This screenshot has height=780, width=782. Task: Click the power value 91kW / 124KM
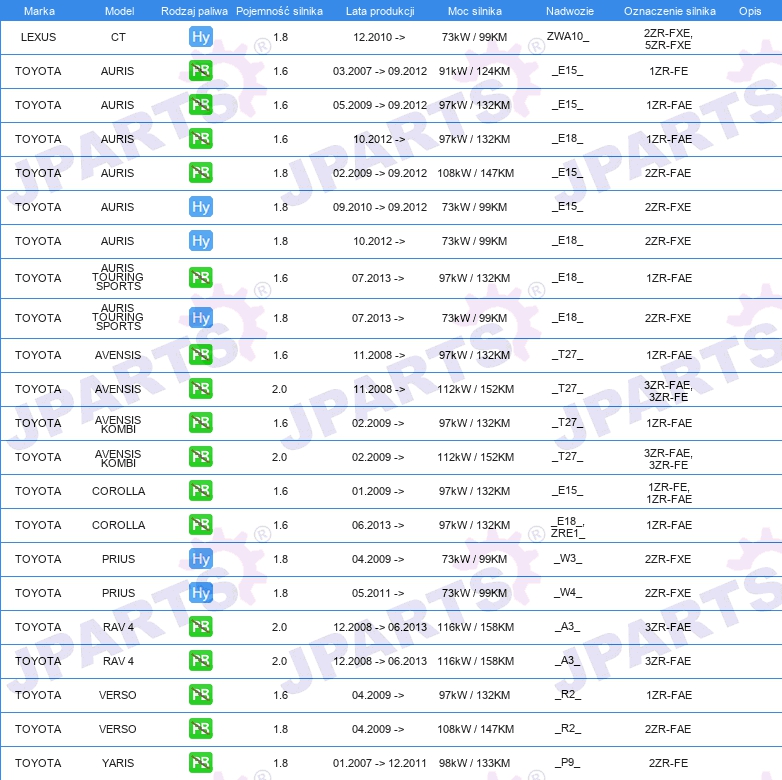tap(474, 71)
